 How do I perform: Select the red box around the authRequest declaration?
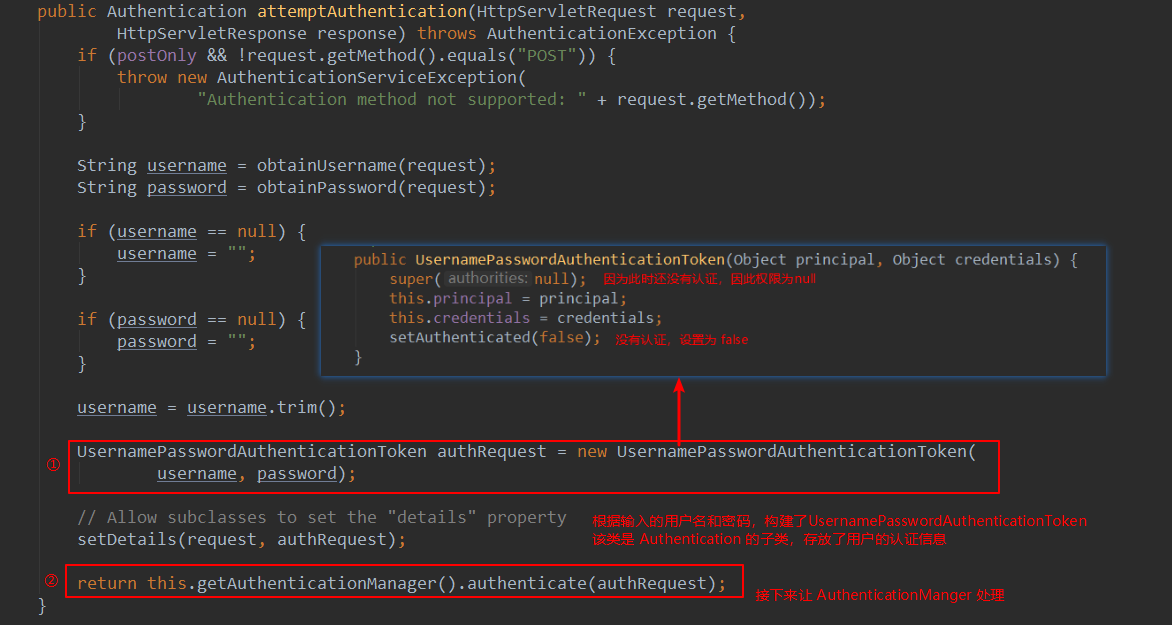coord(533,465)
